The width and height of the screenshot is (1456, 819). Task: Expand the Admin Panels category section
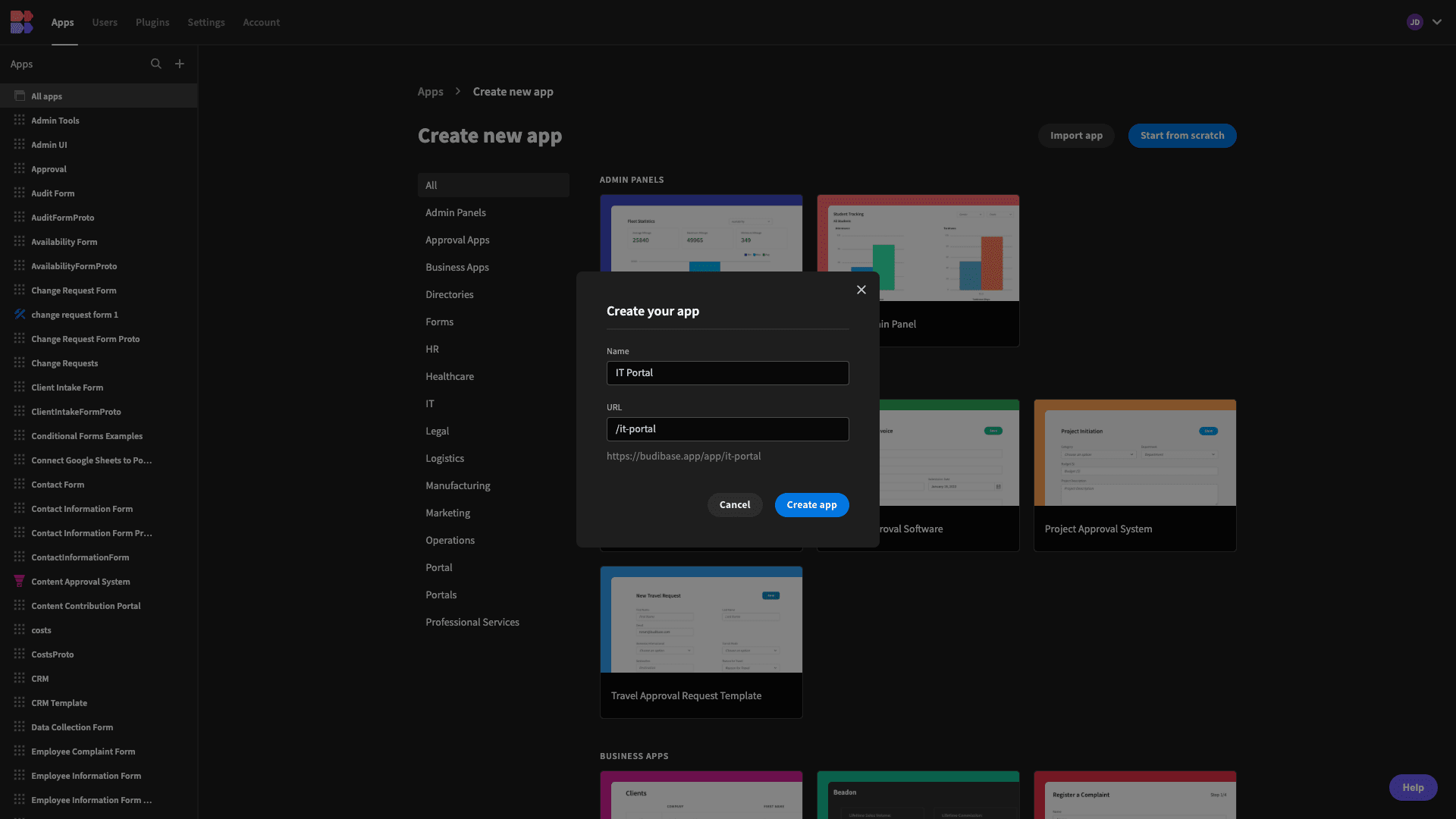click(x=456, y=212)
